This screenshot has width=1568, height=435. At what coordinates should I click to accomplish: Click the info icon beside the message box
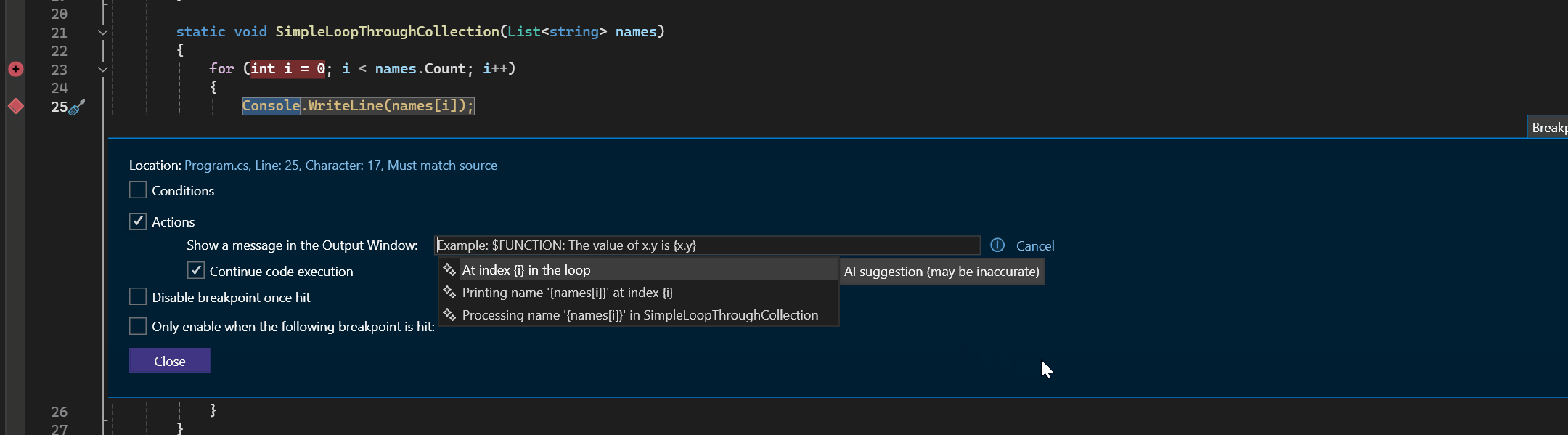pos(997,245)
